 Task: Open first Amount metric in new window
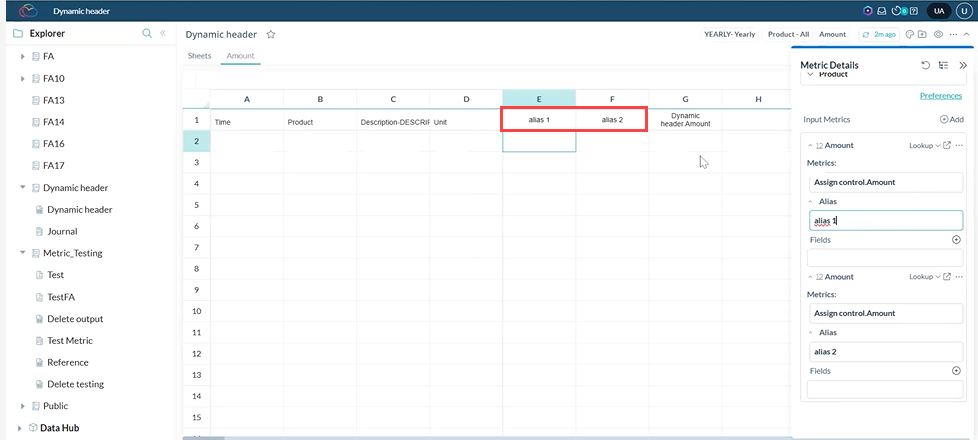[946, 145]
